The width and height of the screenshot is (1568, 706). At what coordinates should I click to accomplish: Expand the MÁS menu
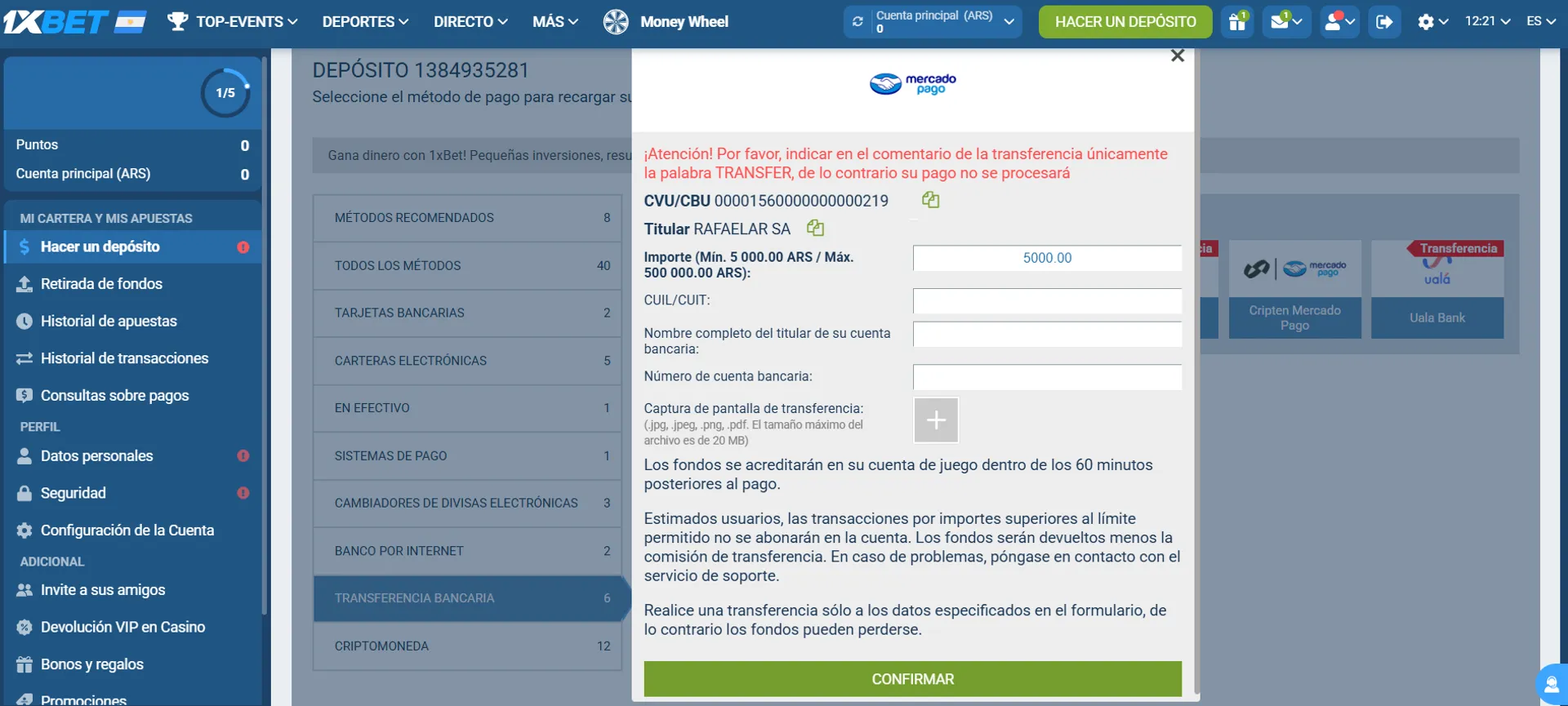(x=555, y=22)
